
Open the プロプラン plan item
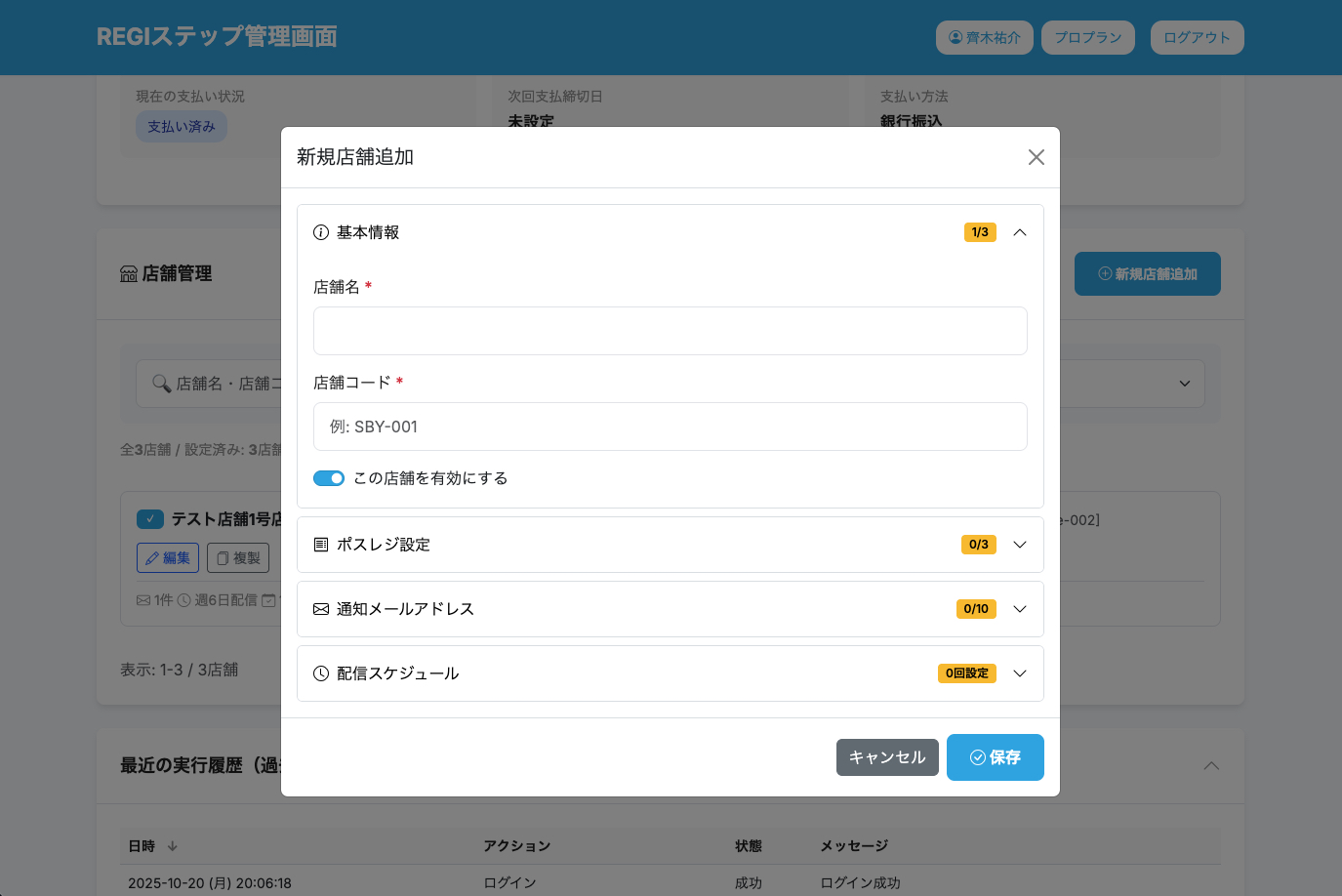(x=1087, y=37)
